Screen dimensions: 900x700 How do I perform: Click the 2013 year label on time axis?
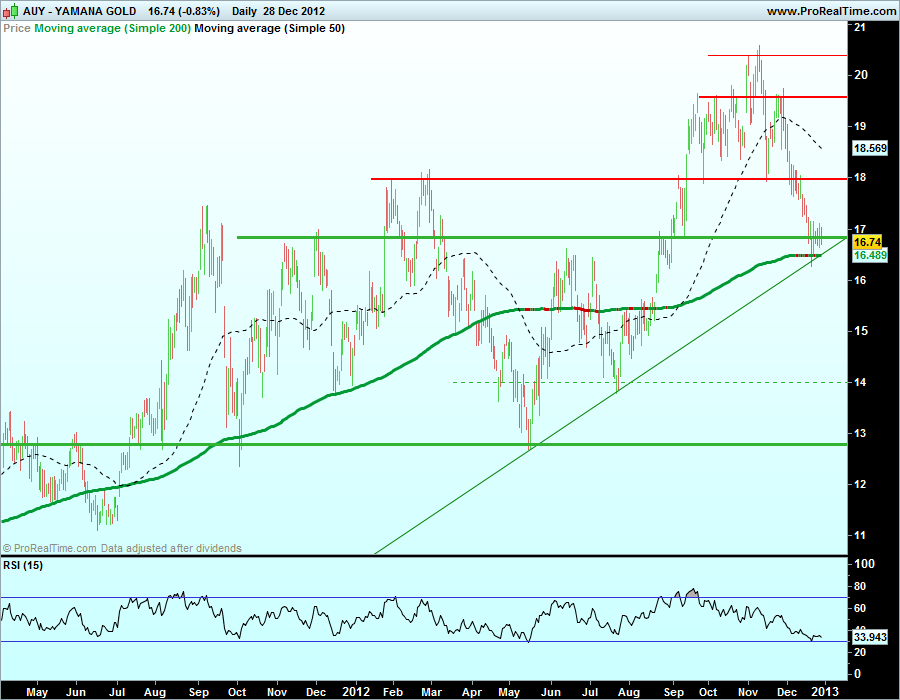tap(824, 691)
